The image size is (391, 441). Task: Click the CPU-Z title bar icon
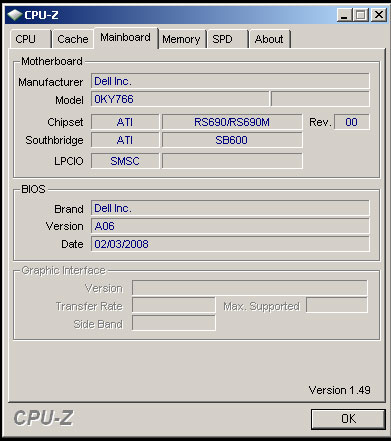point(15,15)
